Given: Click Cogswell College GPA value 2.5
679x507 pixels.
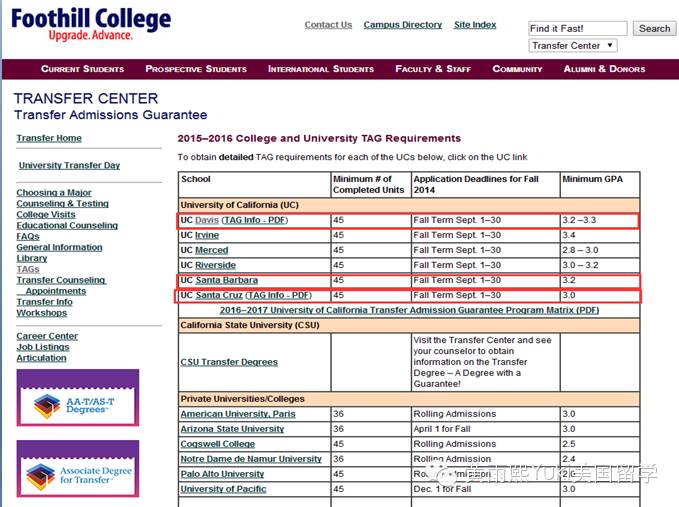Looking at the screenshot, I should (x=569, y=444).
